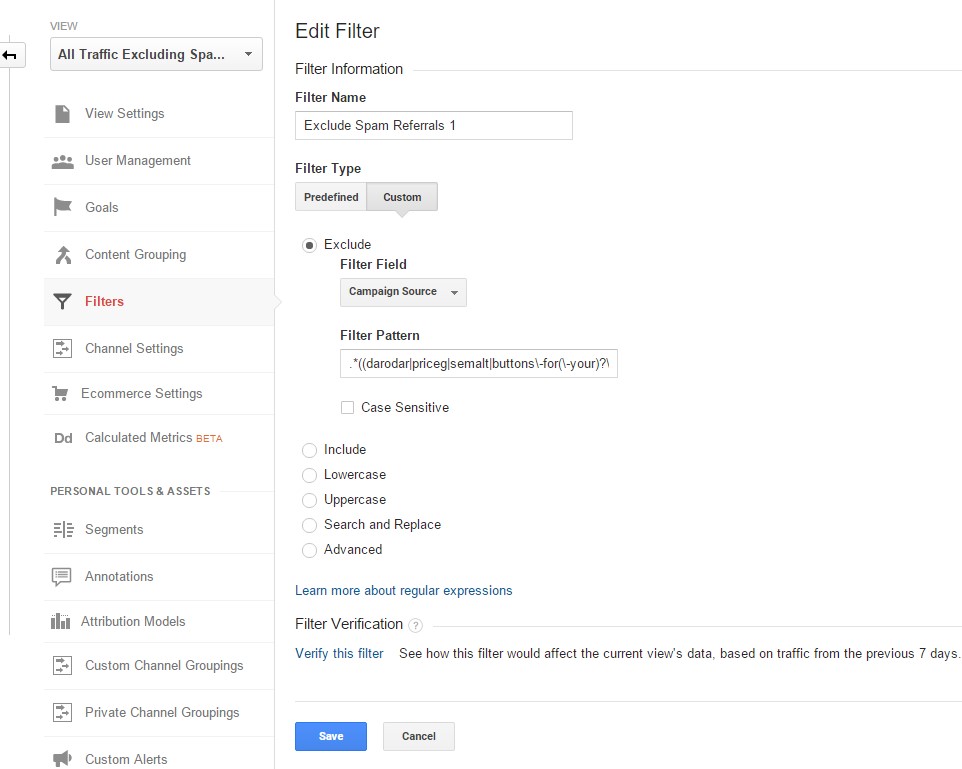This screenshot has height=769, width=962.
Task: Select the Advanced radio button
Action: [309, 551]
